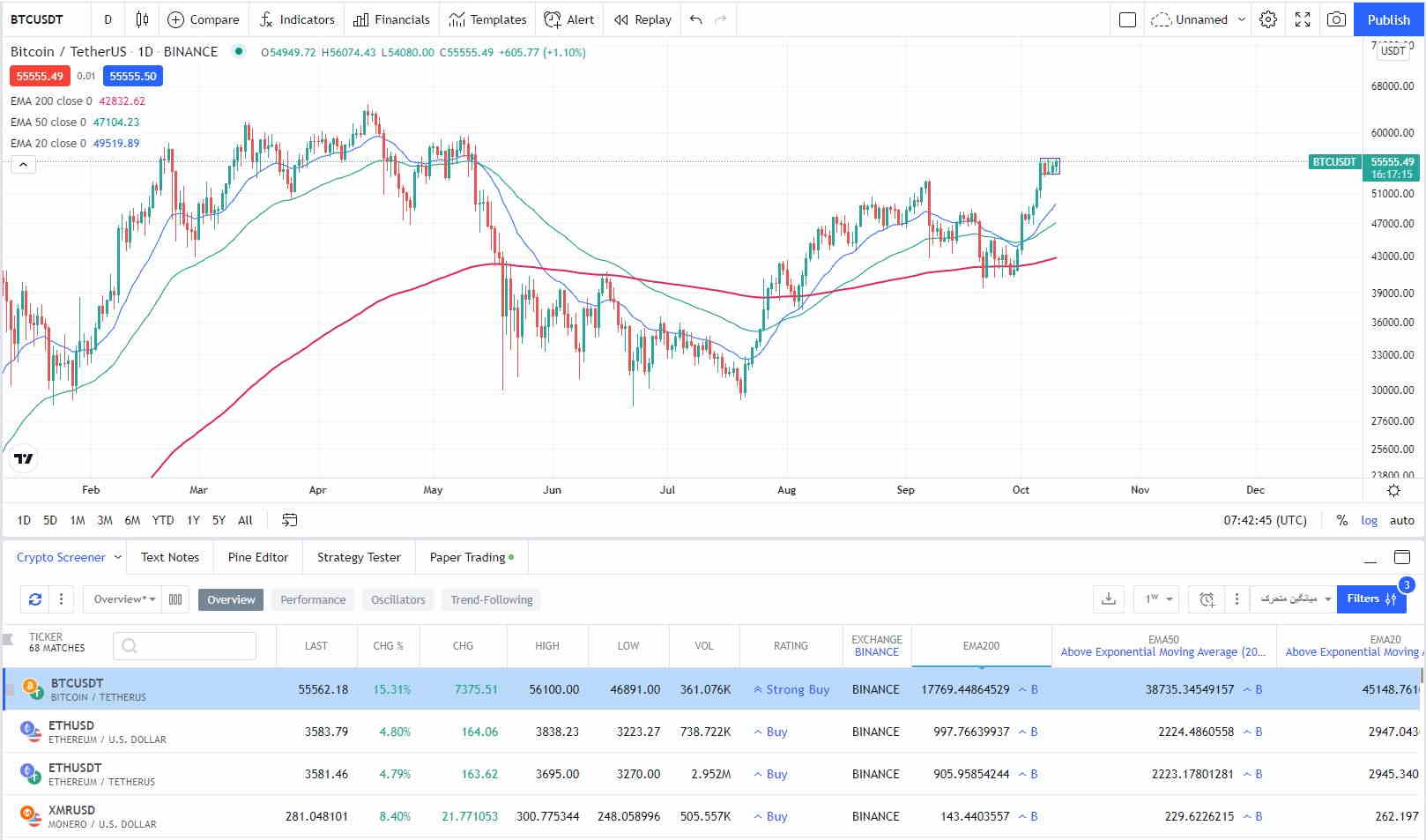Select the EMA 50 indicator legend
1426x840 pixels.
pyautogui.click(x=75, y=122)
